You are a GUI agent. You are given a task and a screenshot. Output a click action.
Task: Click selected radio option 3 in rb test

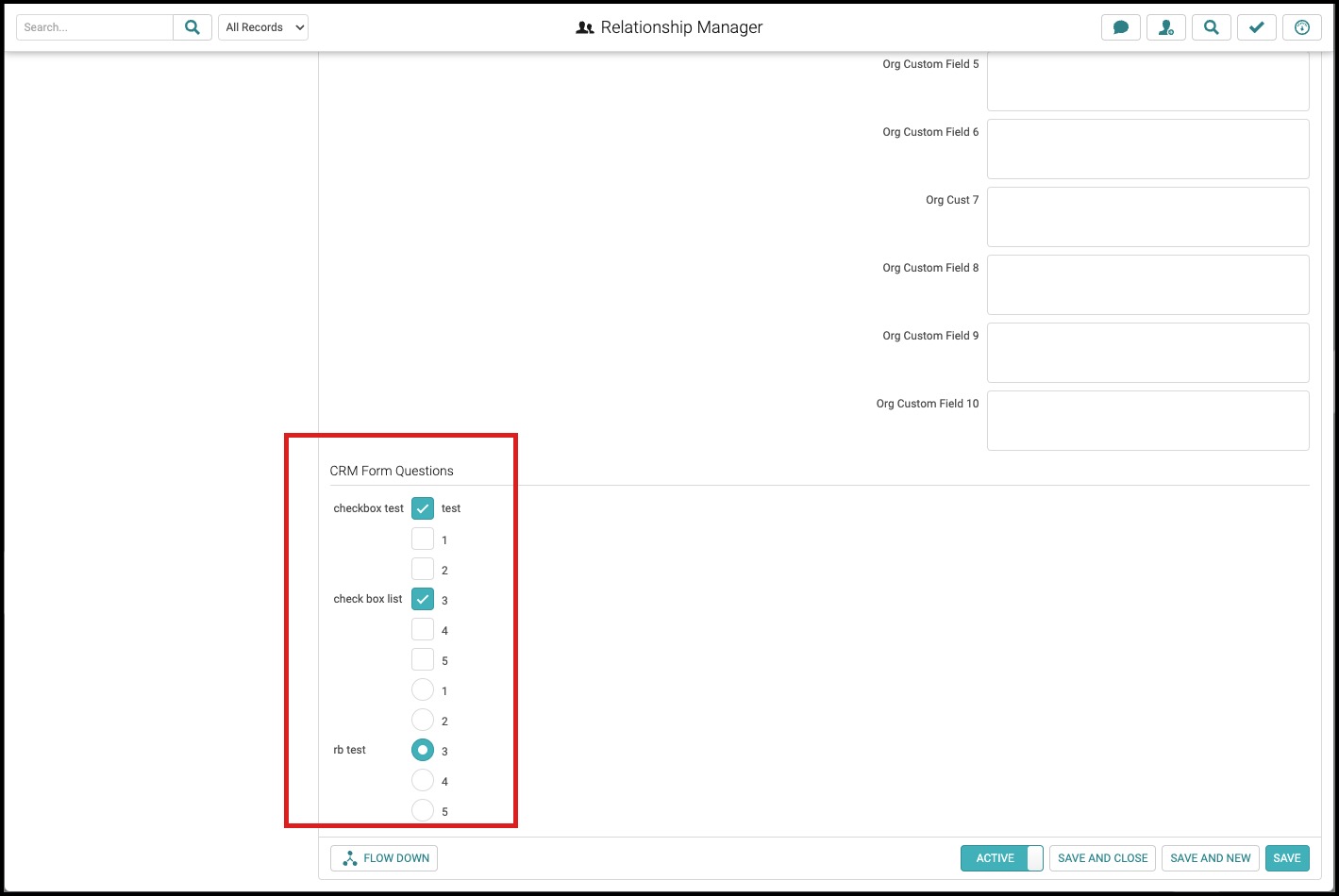[x=423, y=750]
